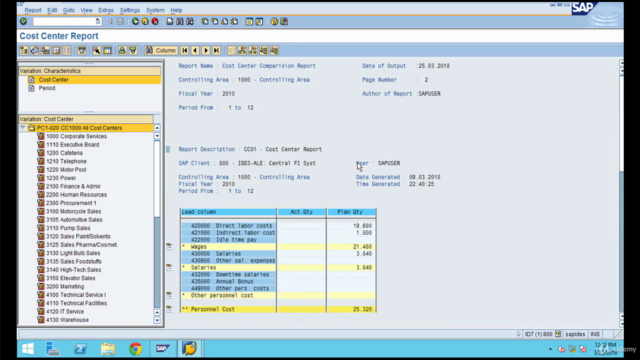Image resolution: width=640 pixels, height=360 pixels.
Task: Click the Column button
Action: (x=161, y=50)
